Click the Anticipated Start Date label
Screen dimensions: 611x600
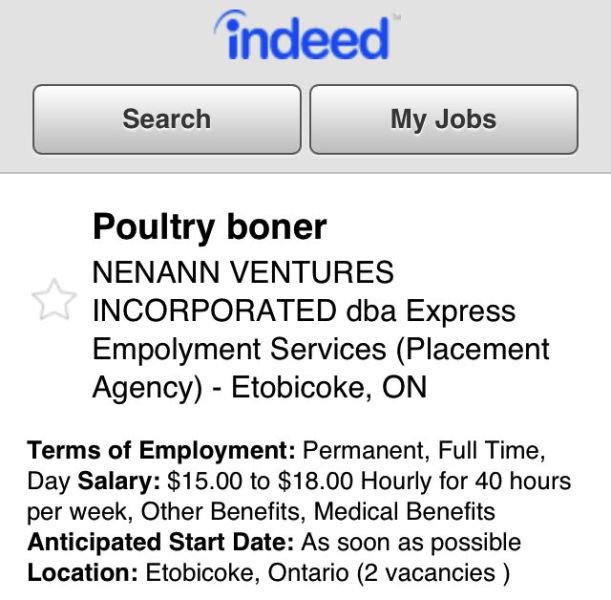tap(161, 542)
